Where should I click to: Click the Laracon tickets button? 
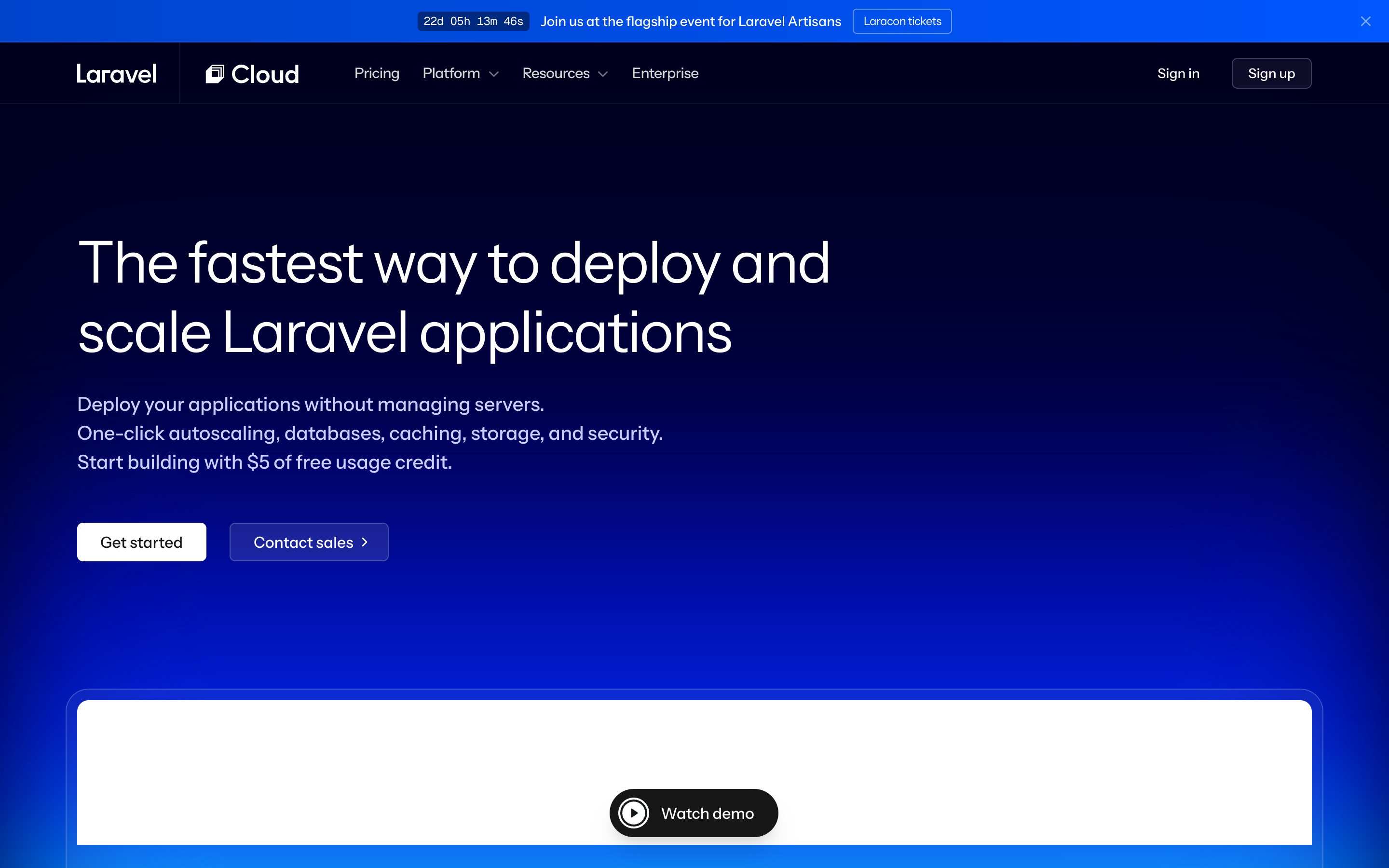tap(902, 21)
